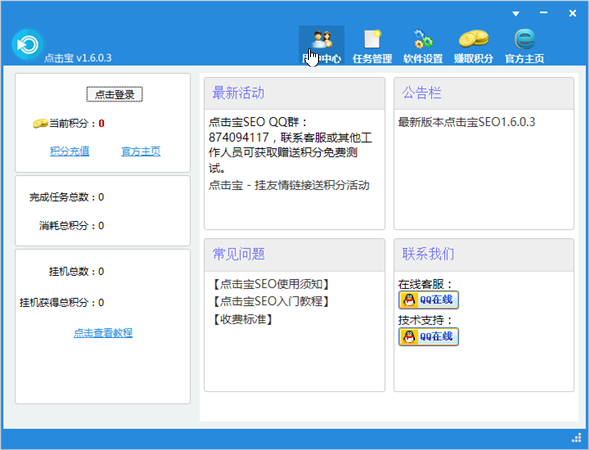The image size is (589, 450).
Task: Minimize the 点击宝 window
Action: [x=544, y=13]
